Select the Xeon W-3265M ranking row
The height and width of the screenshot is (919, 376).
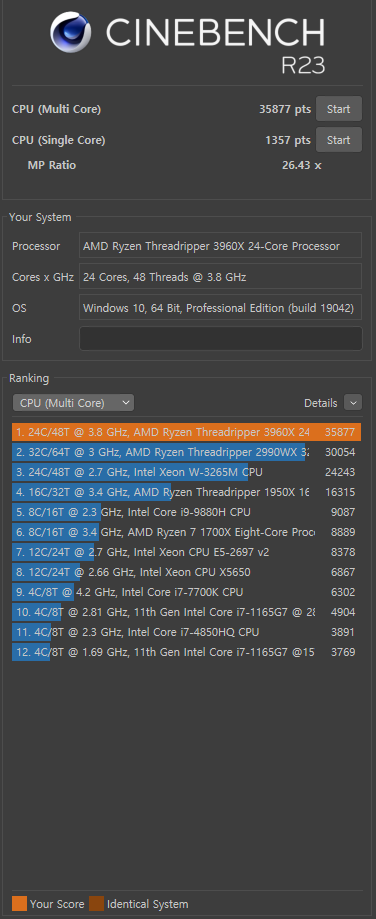[x=186, y=472]
